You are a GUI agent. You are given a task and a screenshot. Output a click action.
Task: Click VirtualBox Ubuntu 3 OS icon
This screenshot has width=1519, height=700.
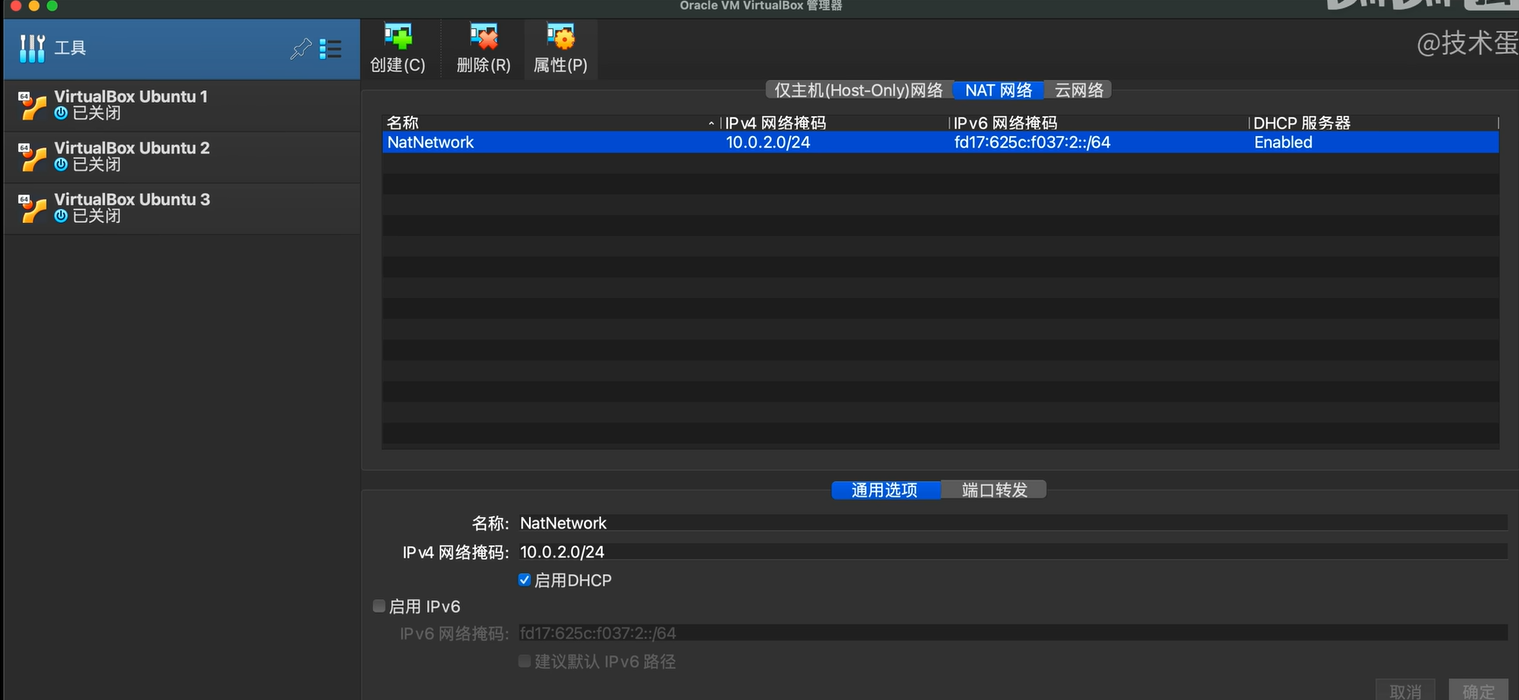coord(33,207)
